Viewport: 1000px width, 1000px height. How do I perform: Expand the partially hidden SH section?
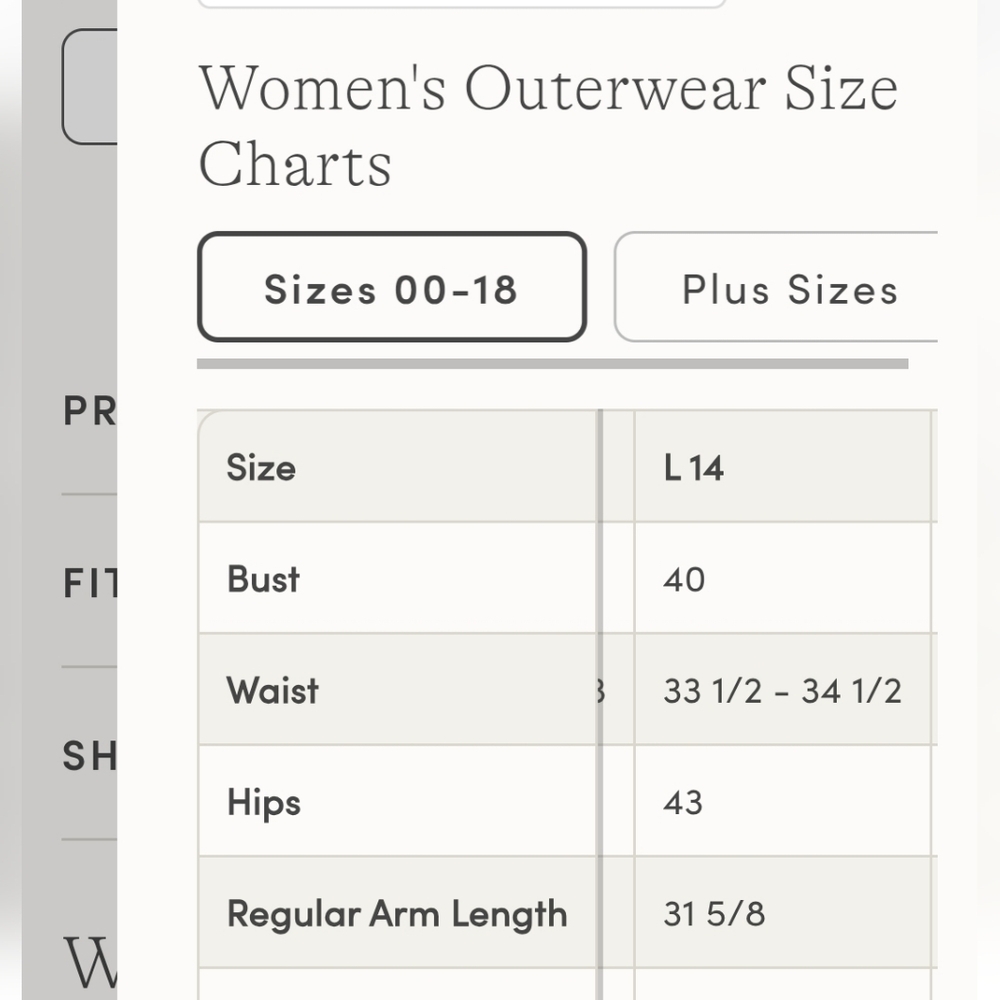[89, 756]
